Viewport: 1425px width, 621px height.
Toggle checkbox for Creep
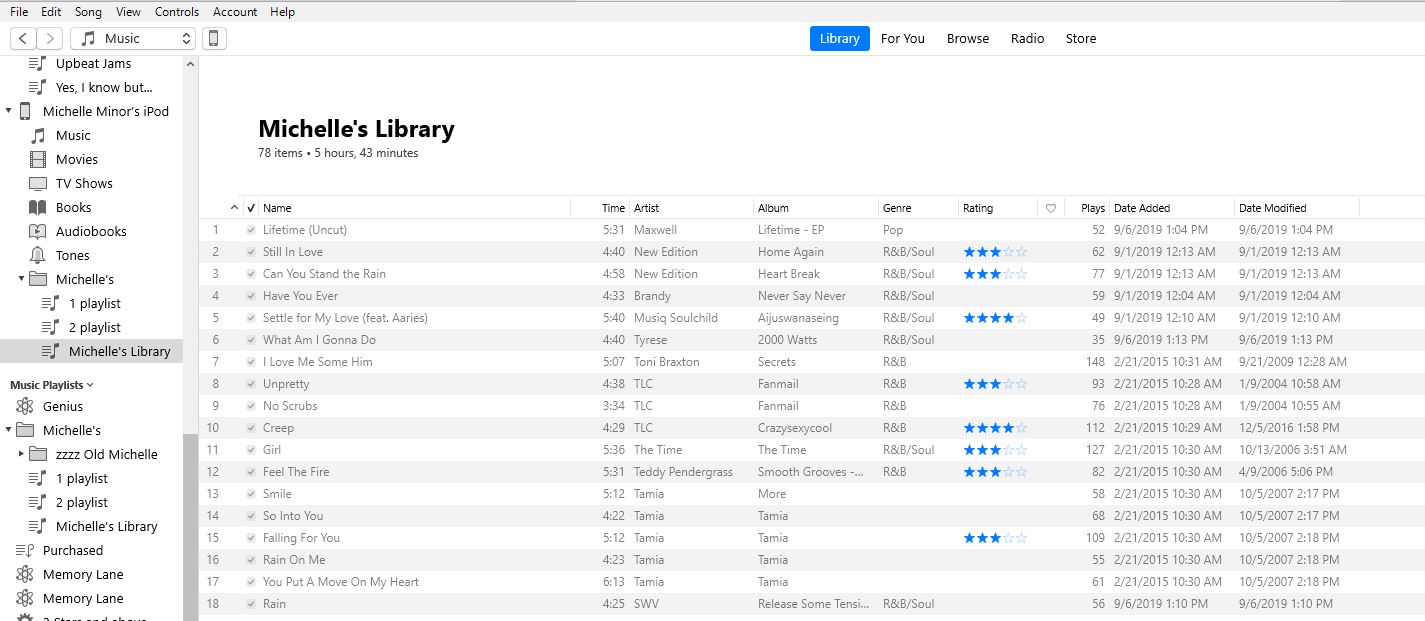tap(251, 428)
